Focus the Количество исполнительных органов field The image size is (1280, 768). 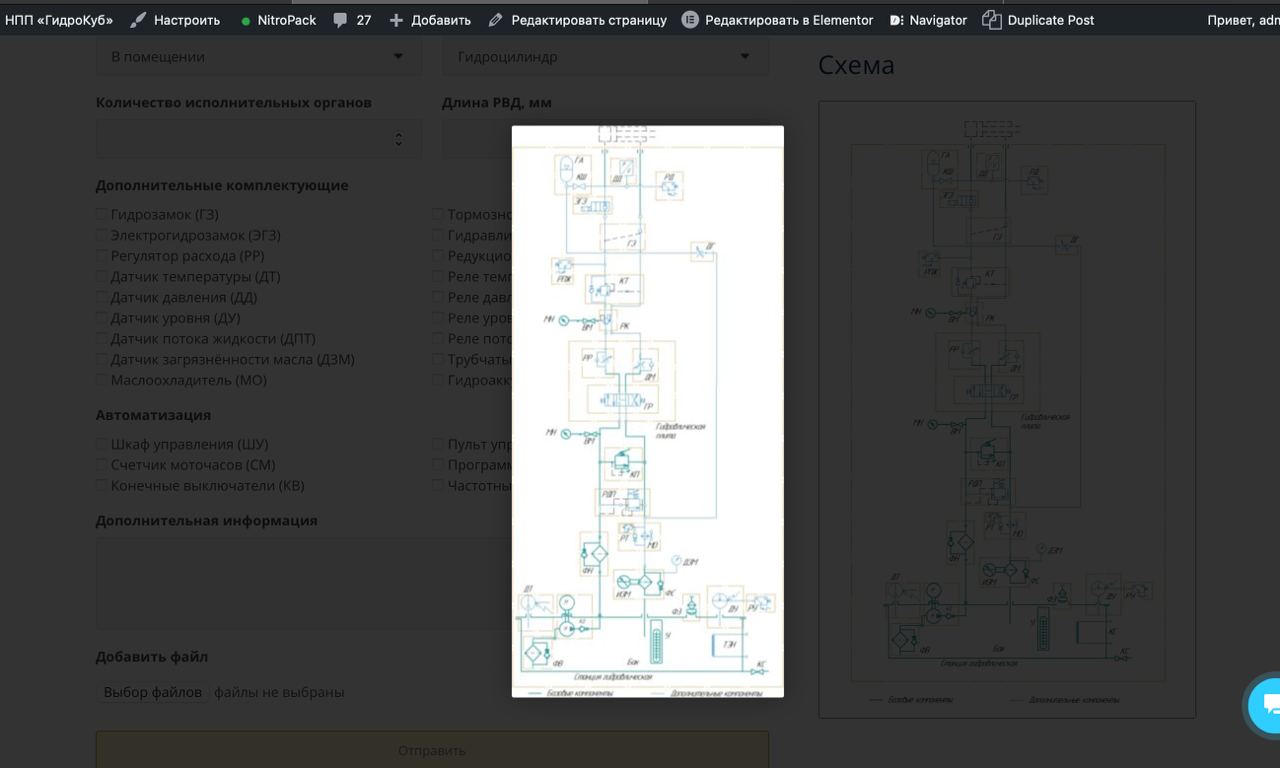pyautogui.click(x=259, y=139)
